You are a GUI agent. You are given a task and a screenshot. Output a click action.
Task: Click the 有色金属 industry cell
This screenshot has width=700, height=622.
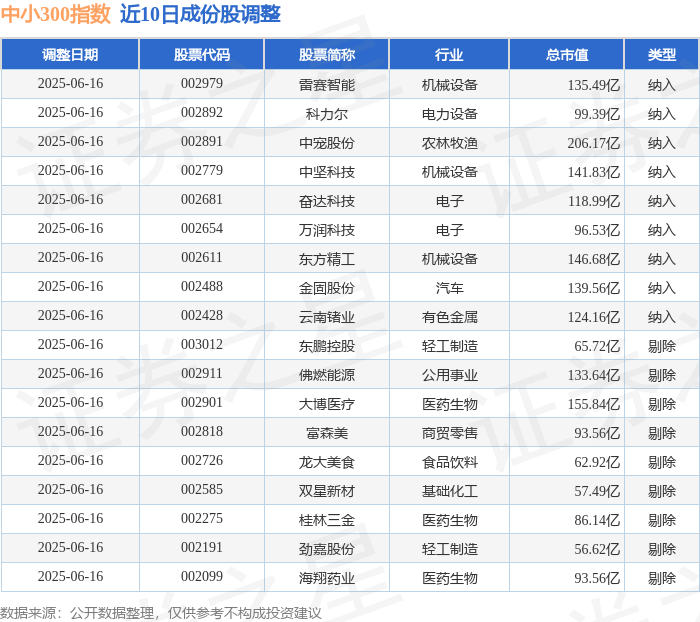click(450, 317)
